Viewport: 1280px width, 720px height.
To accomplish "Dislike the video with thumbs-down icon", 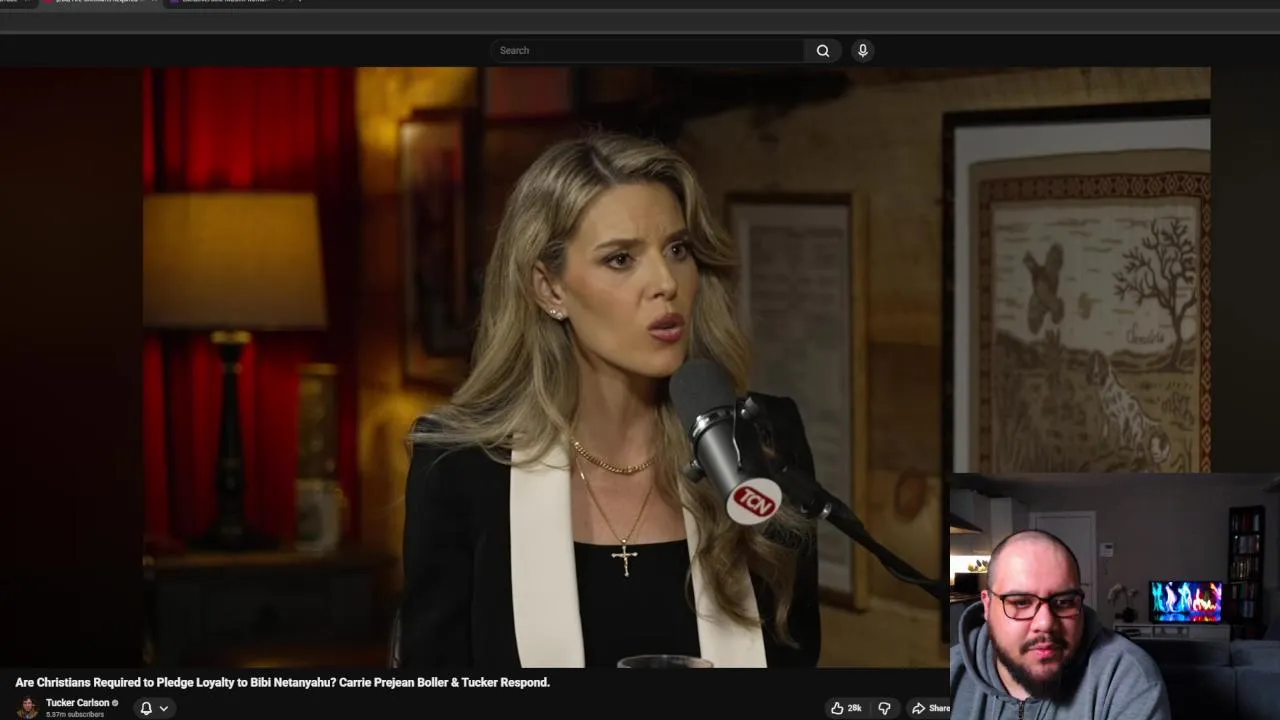I will coord(884,708).
